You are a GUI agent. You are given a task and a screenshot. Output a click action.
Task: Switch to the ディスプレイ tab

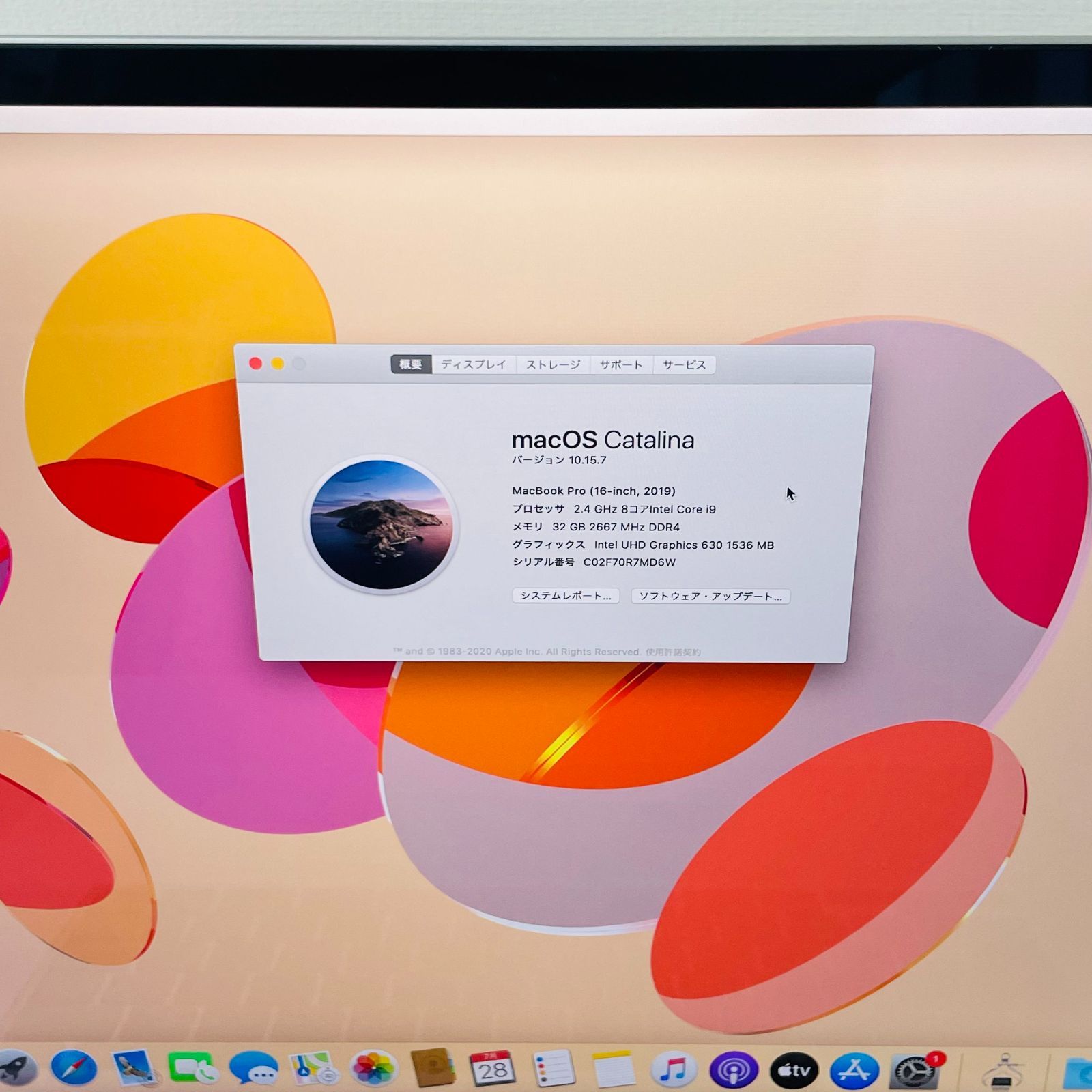(474, 364)
